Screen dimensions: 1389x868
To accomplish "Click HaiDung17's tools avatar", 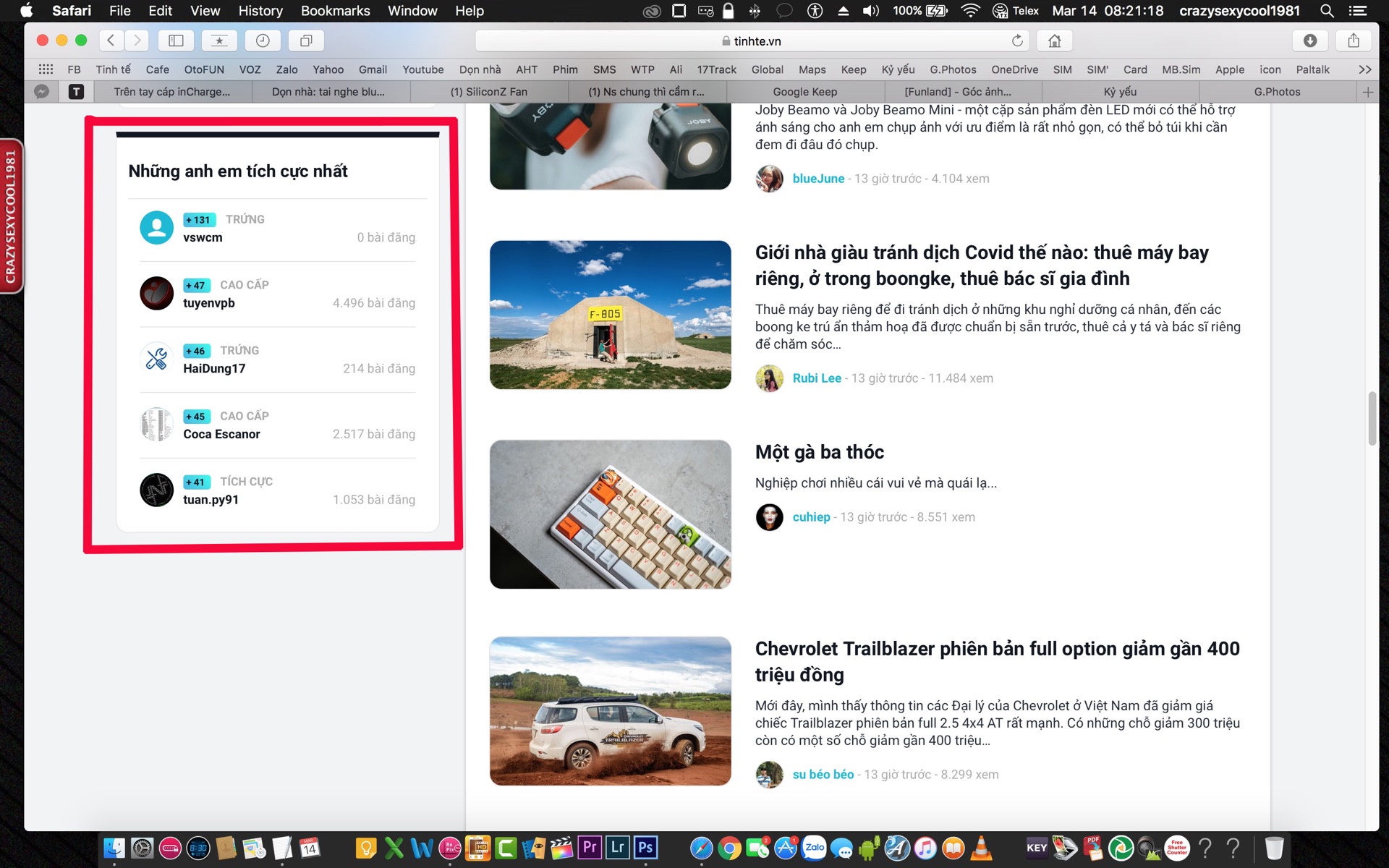I will tap(156, 359).
